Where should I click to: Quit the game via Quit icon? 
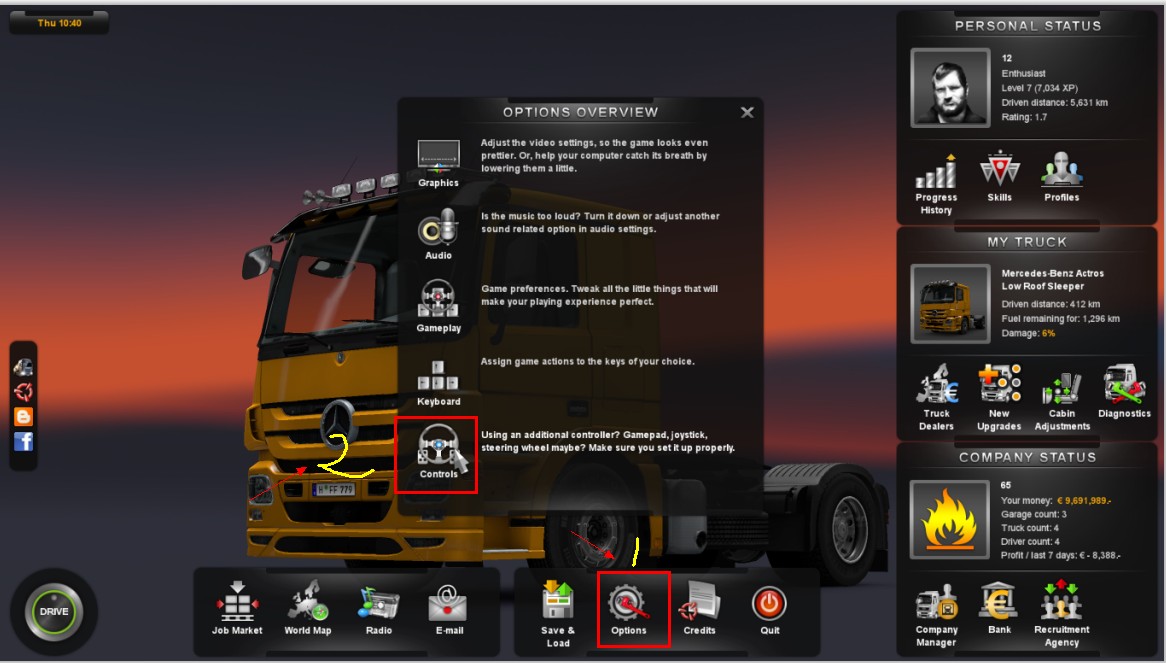[769, 604]
